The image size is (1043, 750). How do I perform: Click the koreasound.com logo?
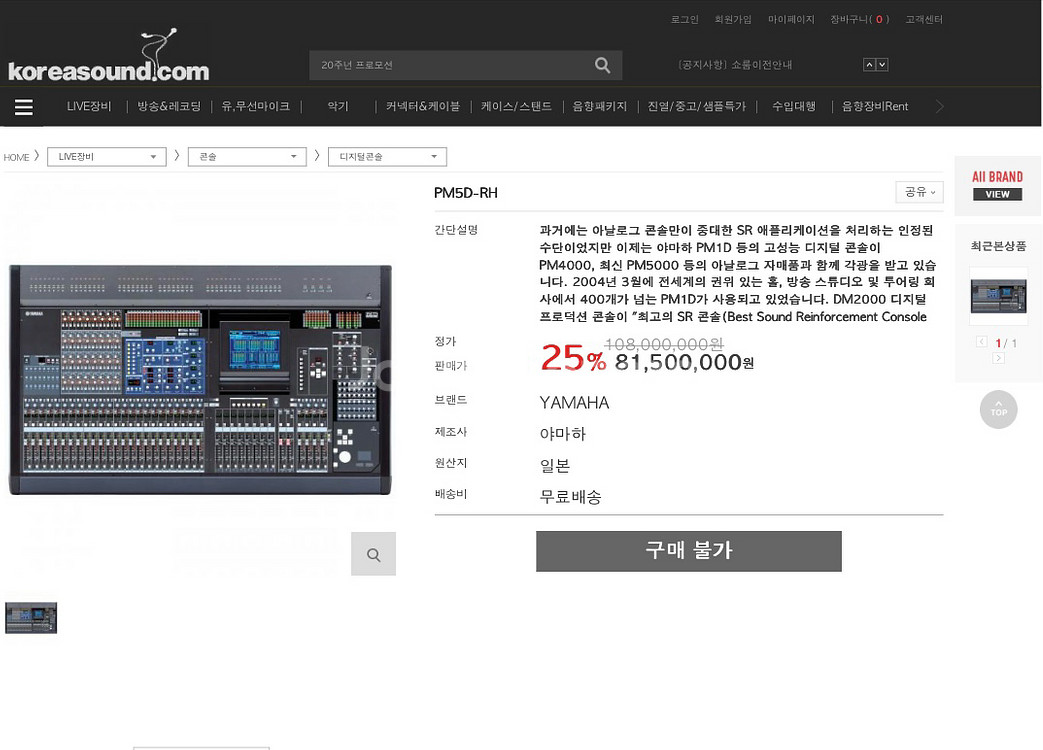point(107,63)
